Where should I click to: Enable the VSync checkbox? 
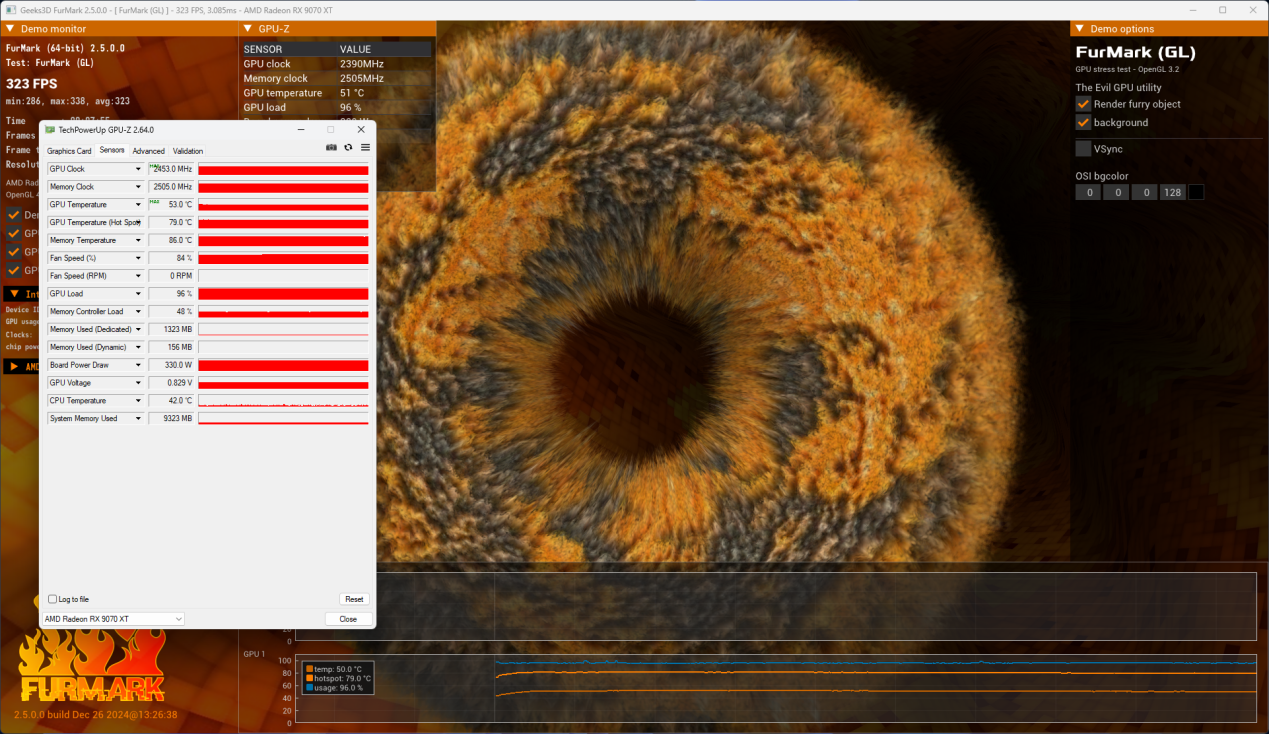click(1083, 149)
